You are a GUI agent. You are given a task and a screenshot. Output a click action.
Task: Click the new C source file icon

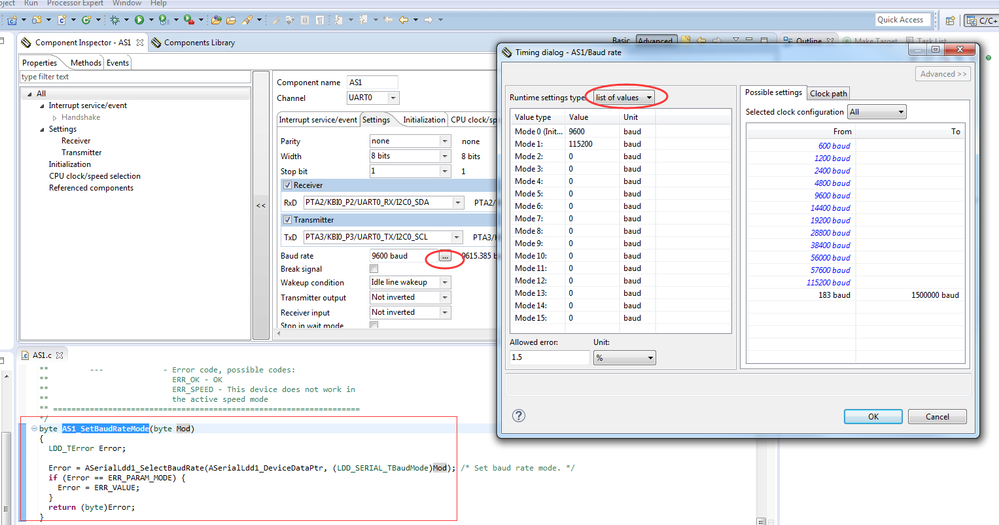pyautogui.click(x=61, y=20)
